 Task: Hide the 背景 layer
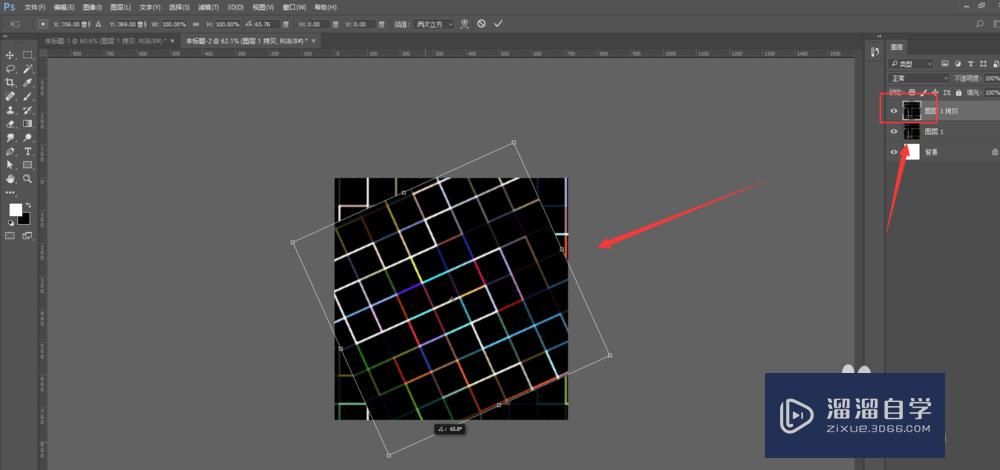tap(893, 152)
